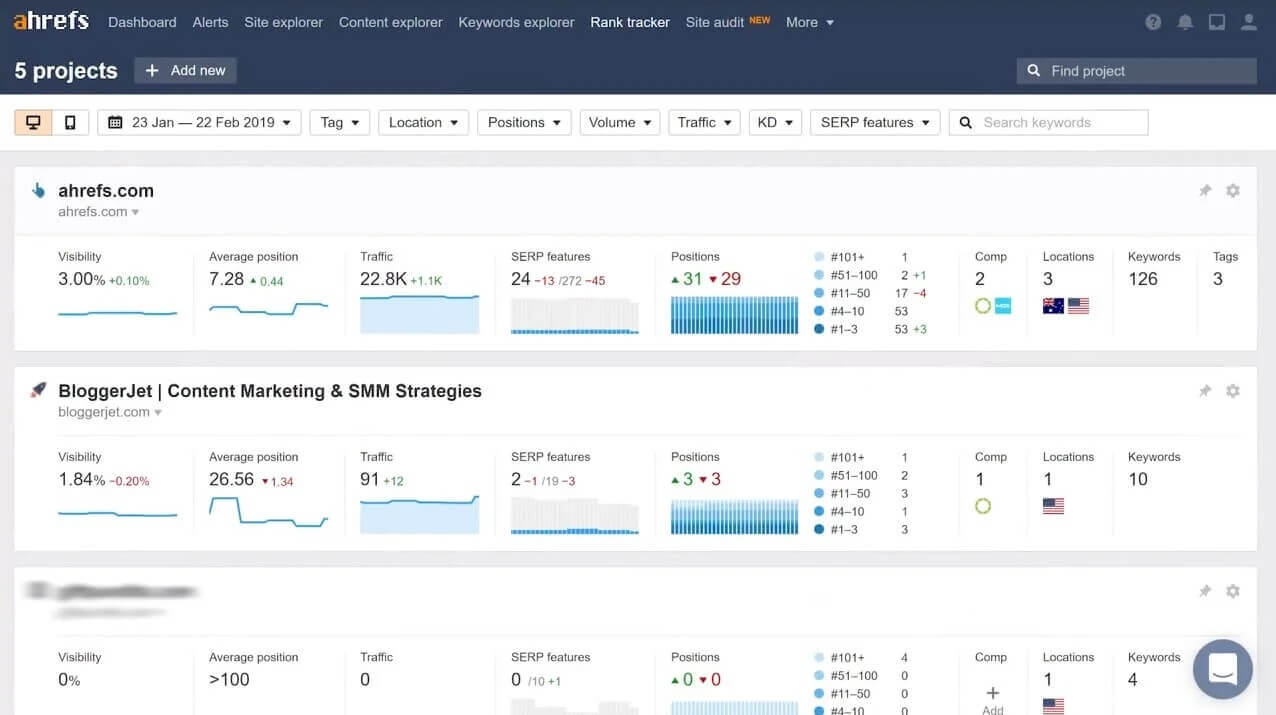Open the Traffic filter dropdown

click(704, 122)
